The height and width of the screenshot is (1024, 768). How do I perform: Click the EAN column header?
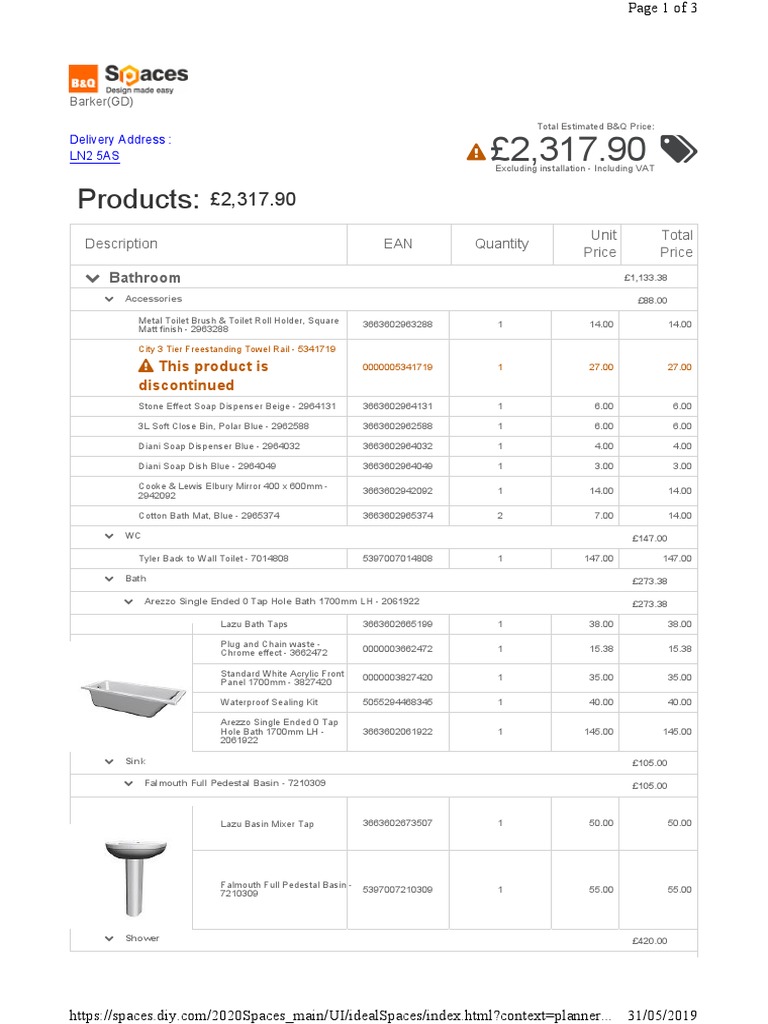(x=397, y=244)
